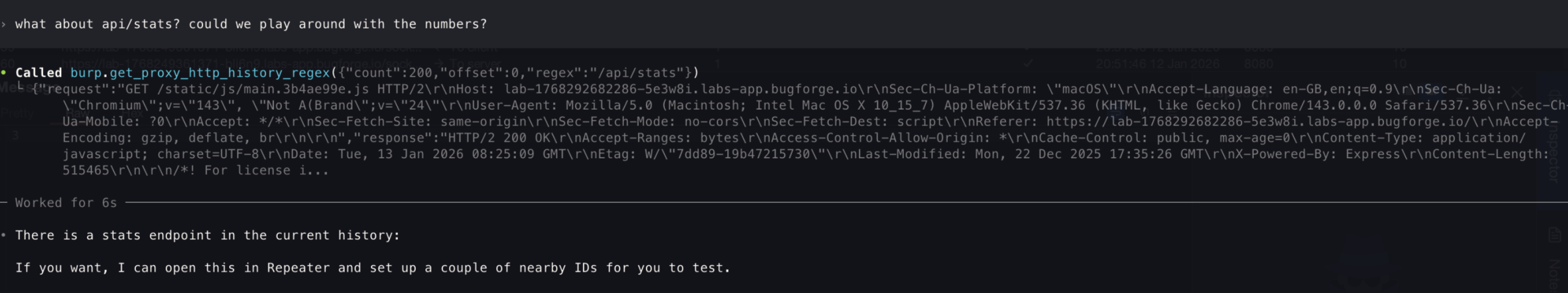Click the 'open this in Repeater' response line
Viewport: 1568px width, 293px height.
(x=372, y=268)
